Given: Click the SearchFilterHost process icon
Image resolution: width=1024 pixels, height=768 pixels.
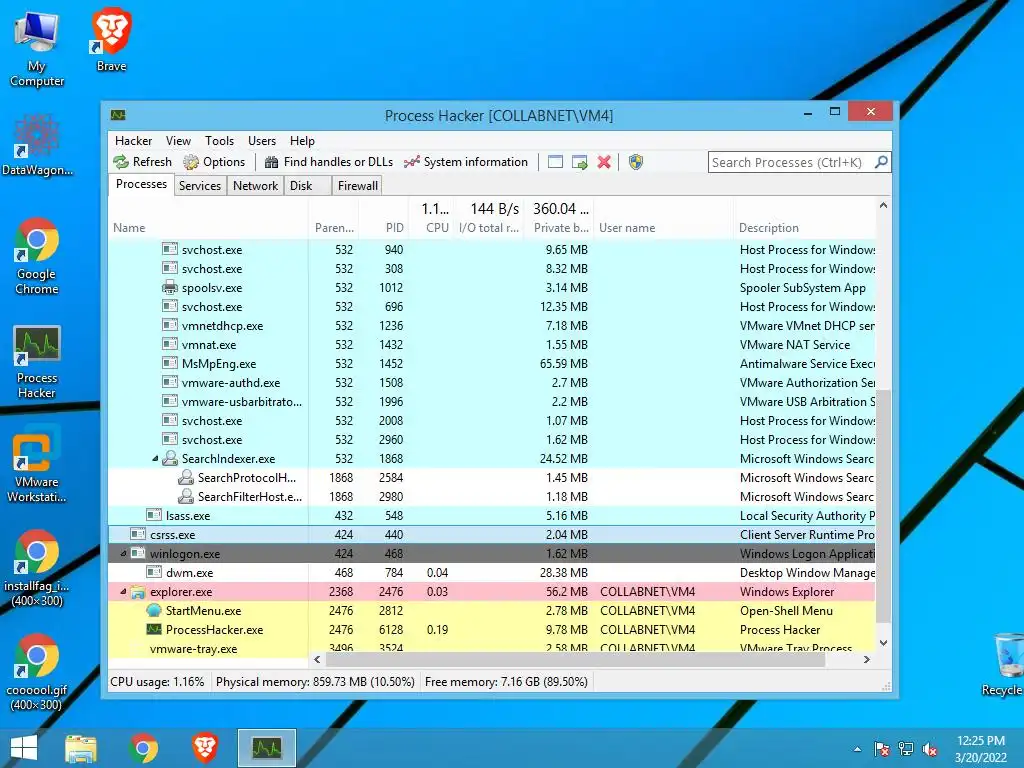Looking at the screenshot, I should [185, 496].
